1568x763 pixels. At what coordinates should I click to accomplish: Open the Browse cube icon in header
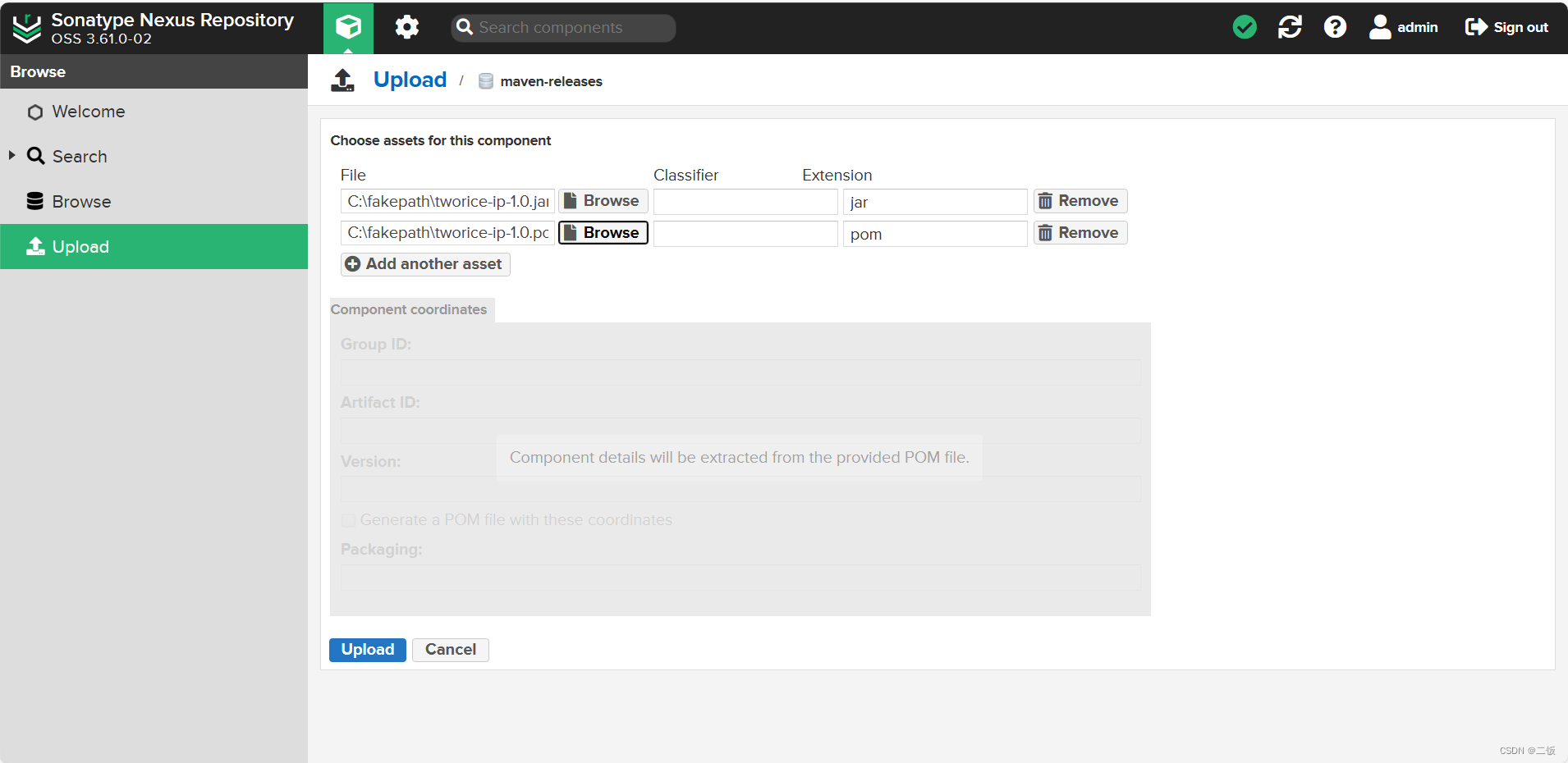click(348, 28)
